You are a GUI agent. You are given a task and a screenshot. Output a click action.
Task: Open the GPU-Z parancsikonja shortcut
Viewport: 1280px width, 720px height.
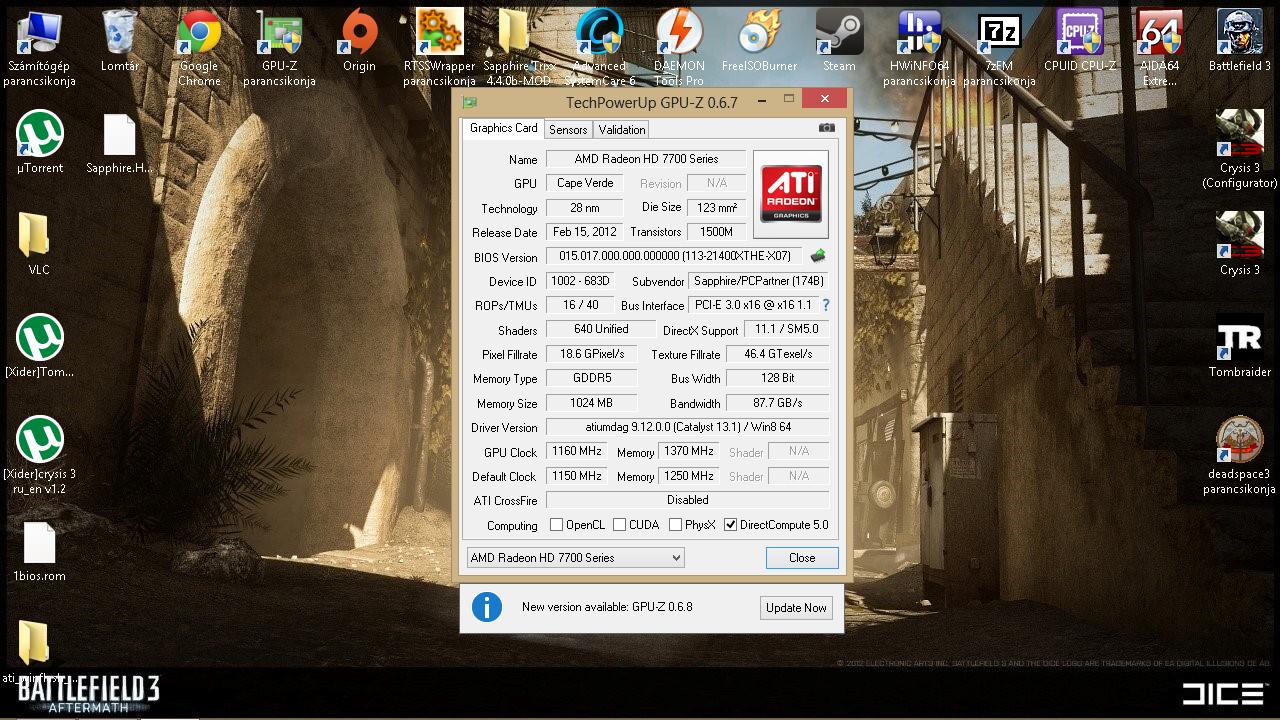[x=279, y=47]
